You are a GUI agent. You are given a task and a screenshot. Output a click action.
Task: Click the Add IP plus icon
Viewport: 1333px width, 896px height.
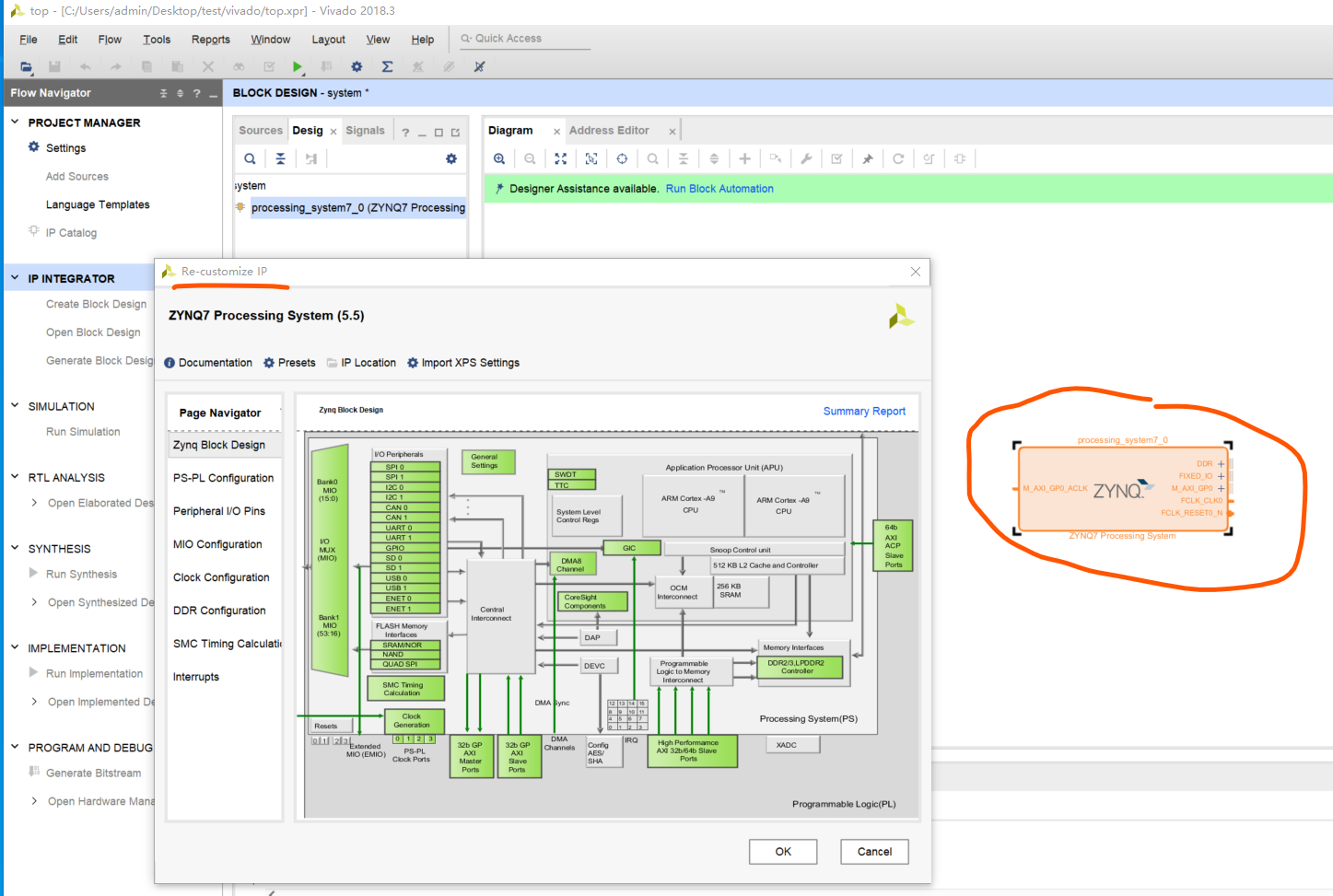coord(744,158)
